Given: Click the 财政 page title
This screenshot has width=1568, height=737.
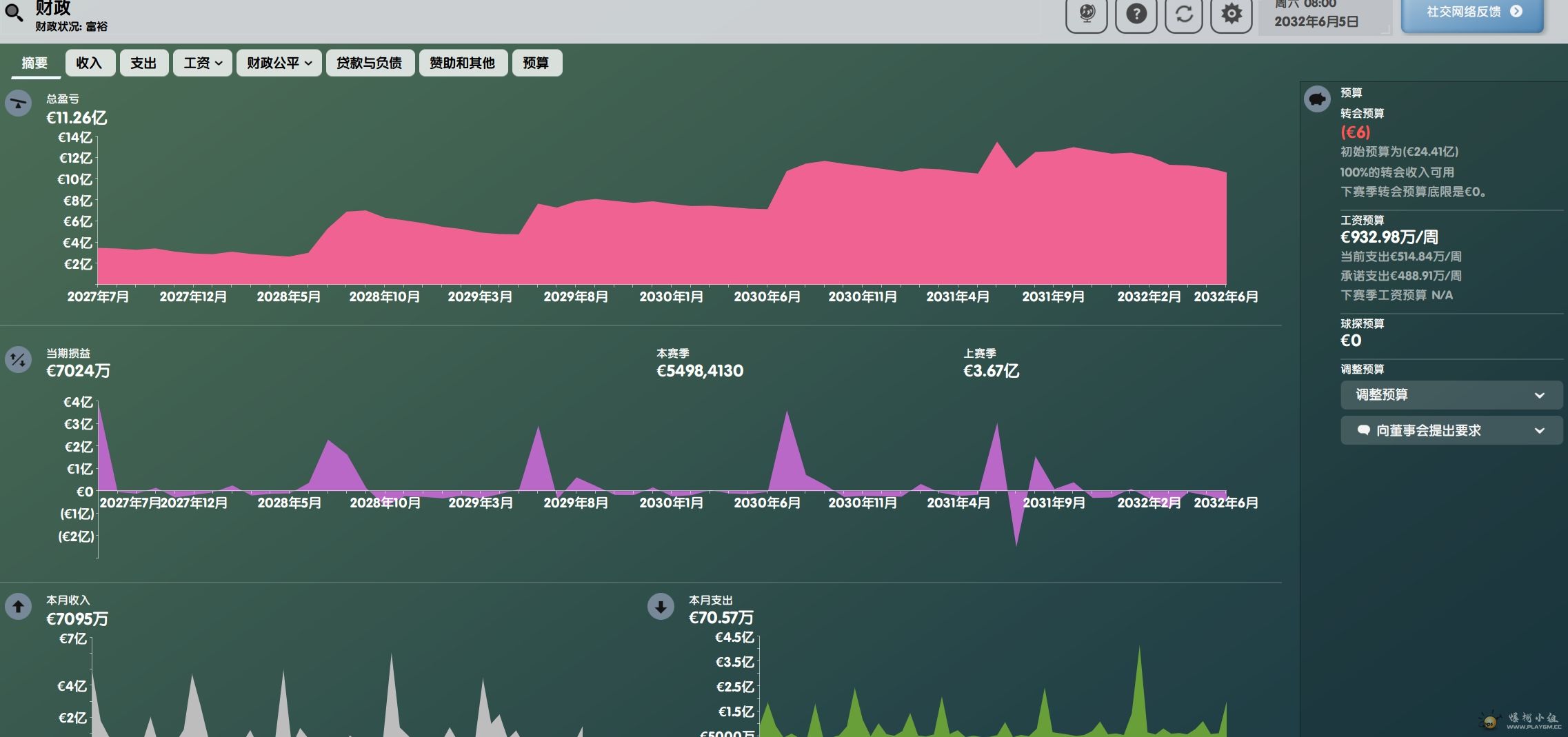Looking at the screenshot, I should point(53,8).
